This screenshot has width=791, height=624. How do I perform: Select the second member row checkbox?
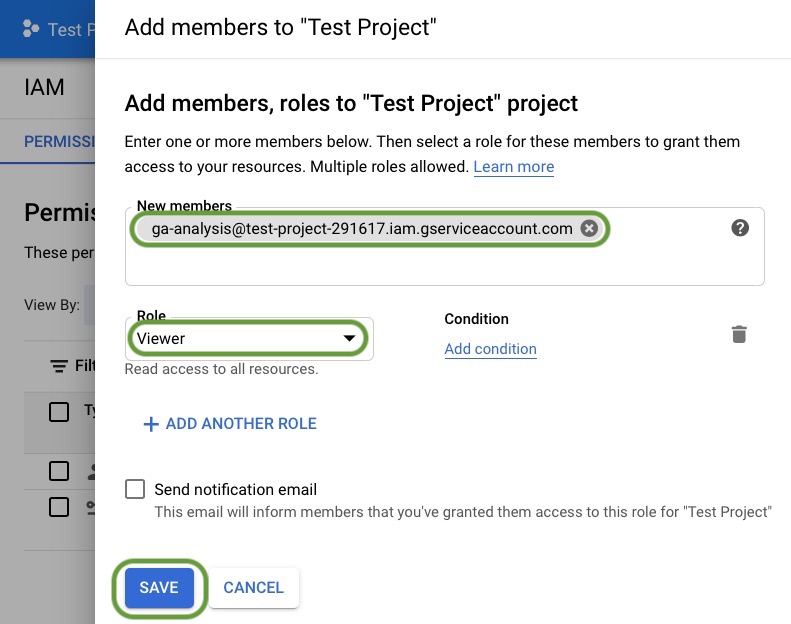pos(59,506)
